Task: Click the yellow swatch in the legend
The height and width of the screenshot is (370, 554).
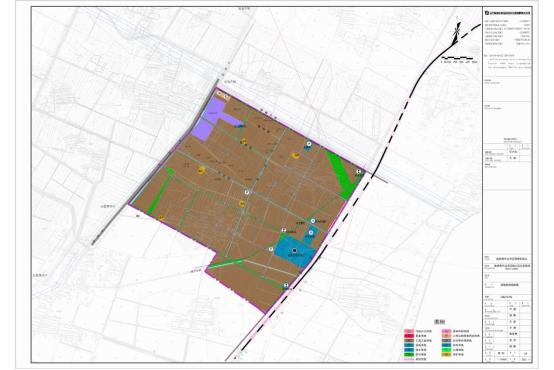Action: (447, 354)
